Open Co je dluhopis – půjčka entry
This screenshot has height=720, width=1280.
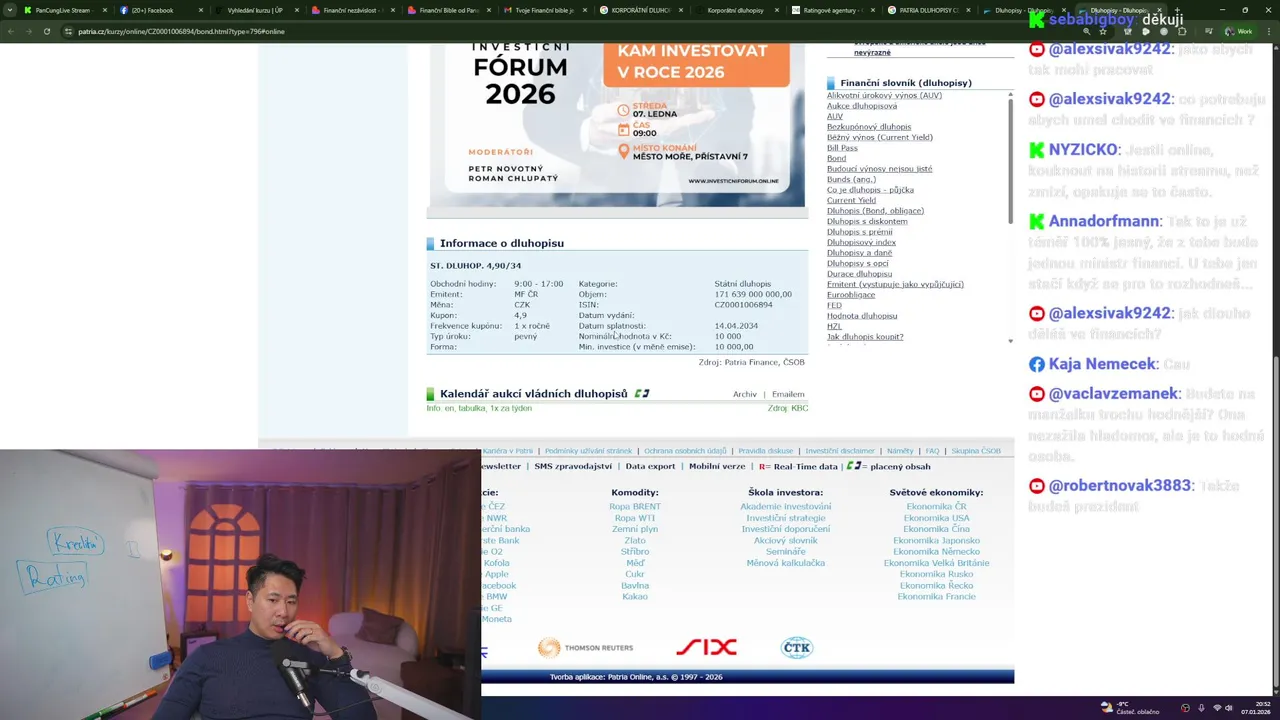coord(870,190)
